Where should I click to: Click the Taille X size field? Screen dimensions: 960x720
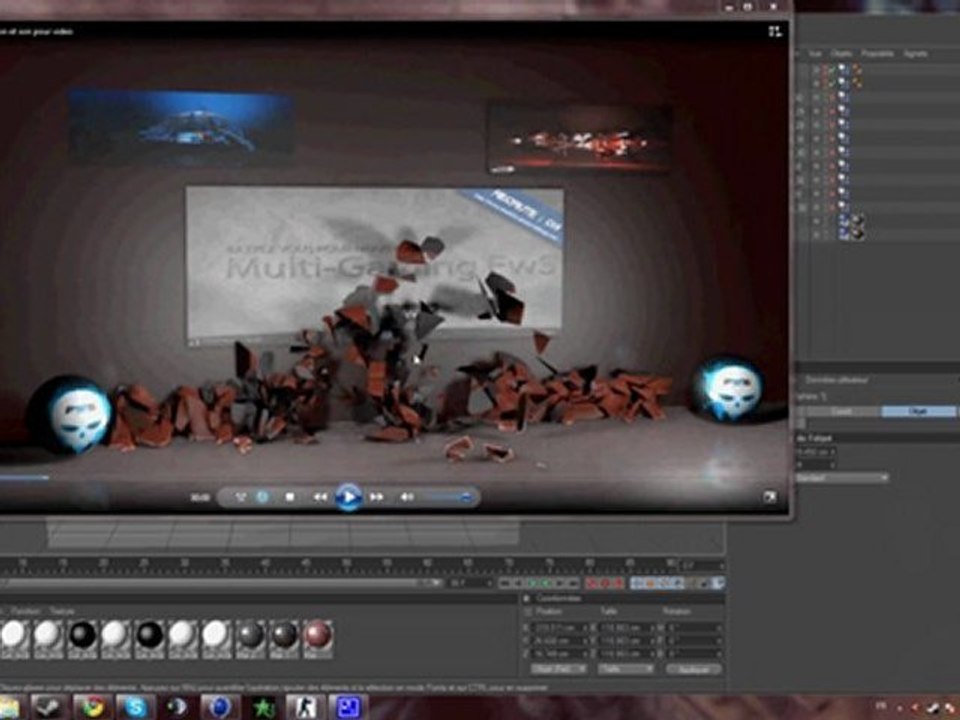tap(627, 628)
